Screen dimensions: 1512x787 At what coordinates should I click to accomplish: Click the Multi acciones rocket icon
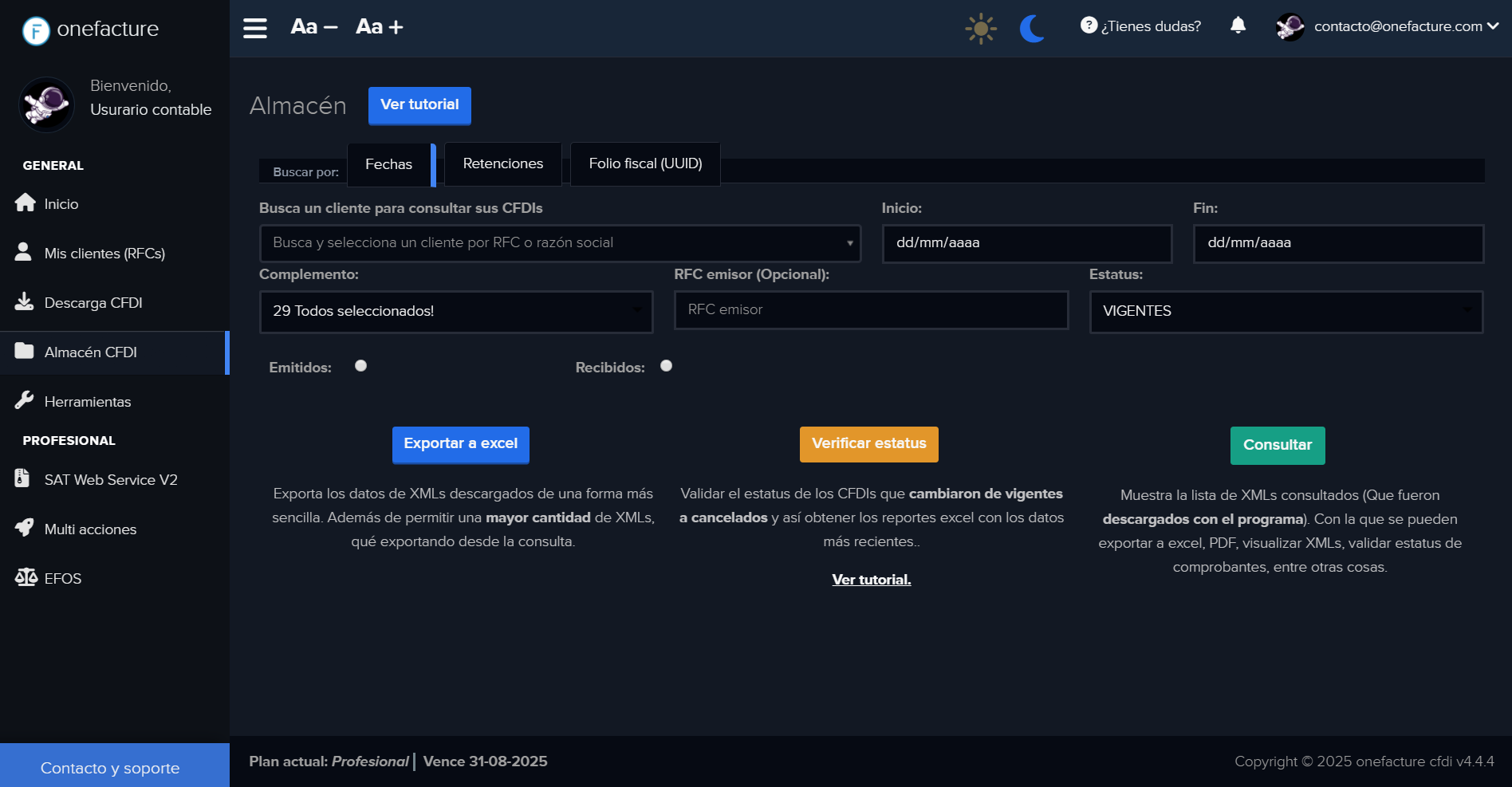25,528
